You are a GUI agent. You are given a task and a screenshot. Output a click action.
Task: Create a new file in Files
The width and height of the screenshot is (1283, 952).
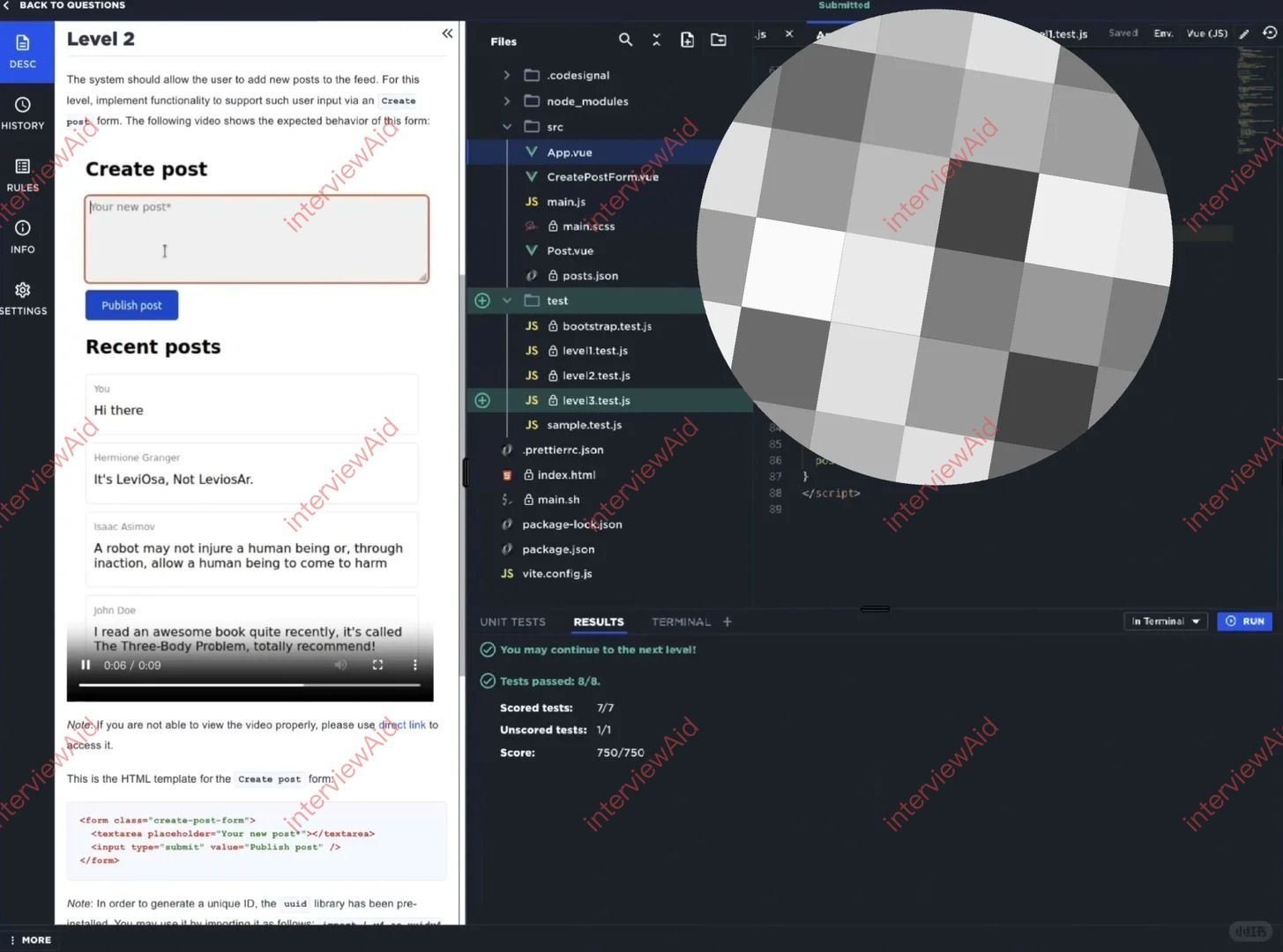point(687,40)
